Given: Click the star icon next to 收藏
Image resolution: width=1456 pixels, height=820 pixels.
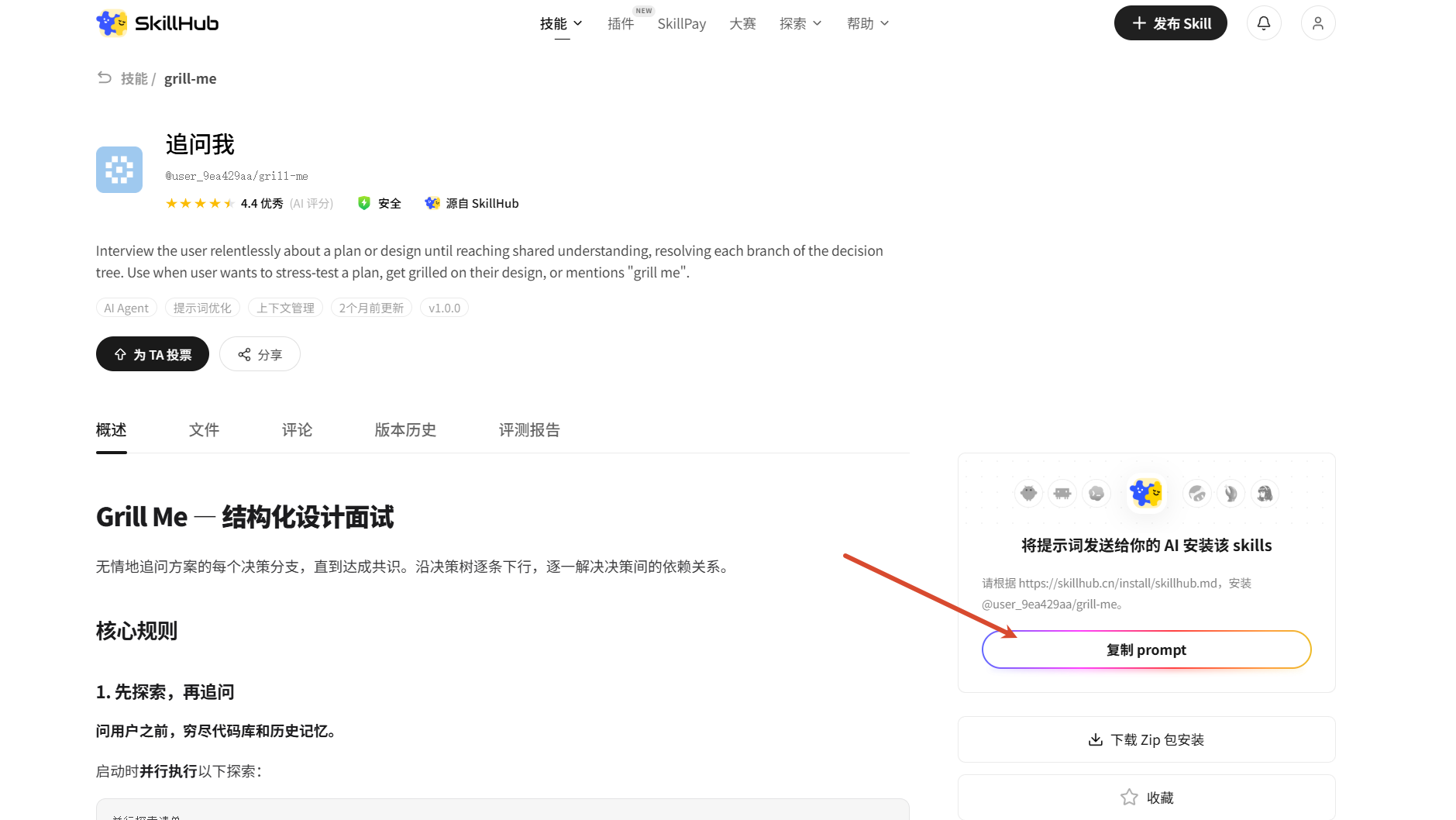Looking at the screenshot, I should (x=1129, y=798).
